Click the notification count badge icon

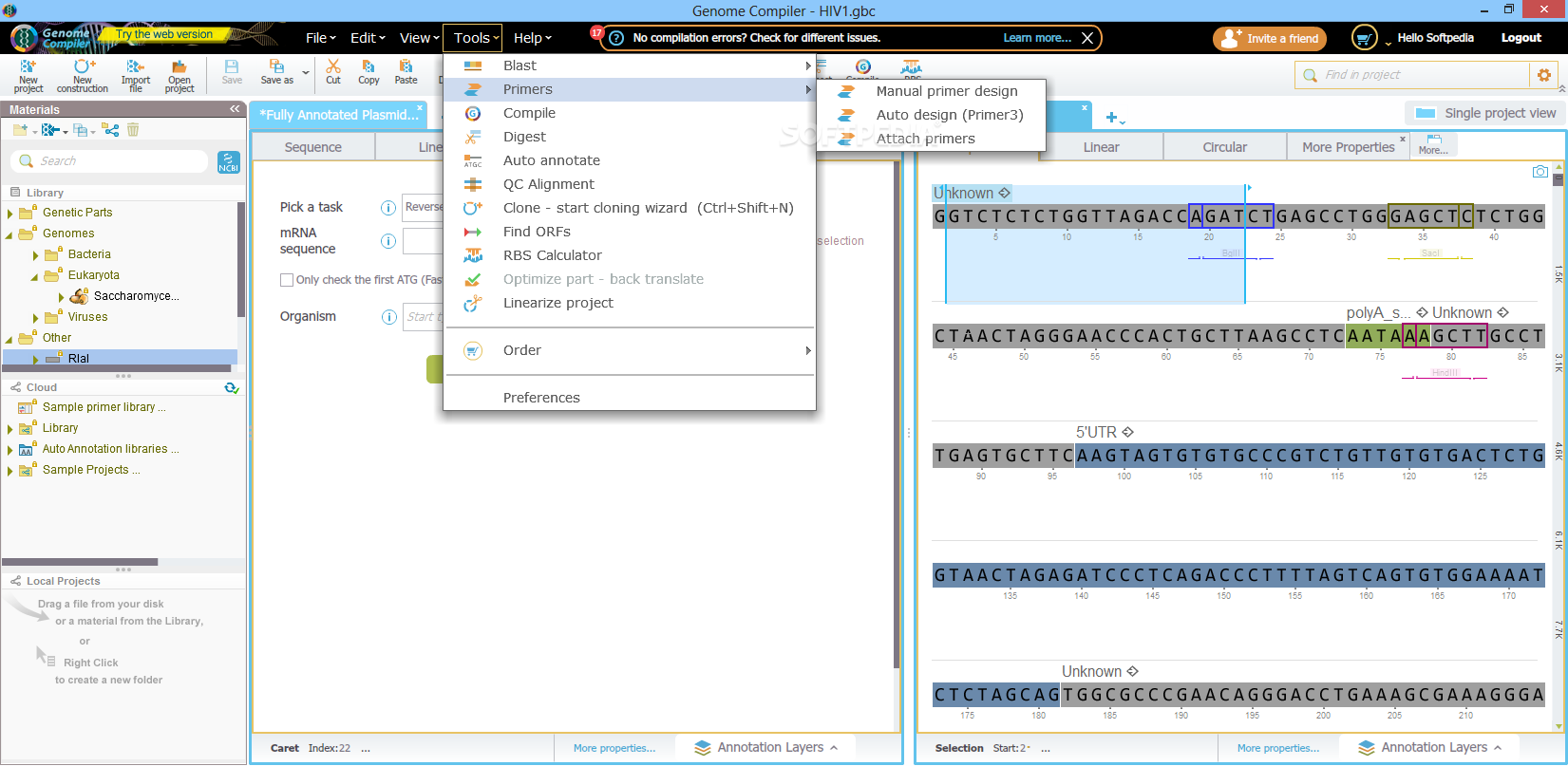[x=597, y=32]
